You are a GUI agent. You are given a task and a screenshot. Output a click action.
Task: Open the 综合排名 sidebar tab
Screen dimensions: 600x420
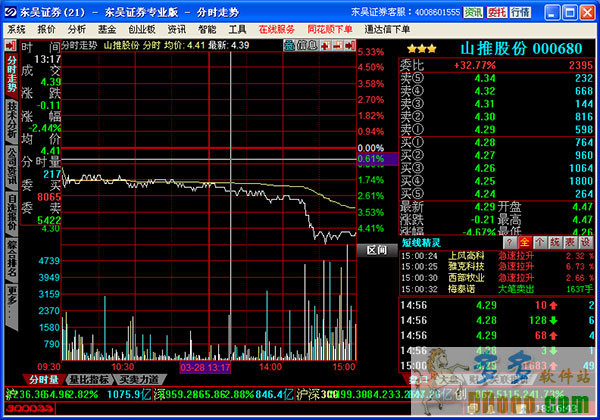pyautogui.click(x=12, y=259)
